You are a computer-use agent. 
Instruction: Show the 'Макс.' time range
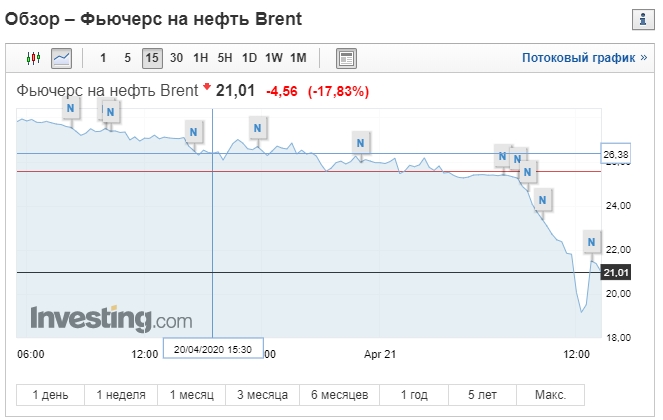(x=551, y=394)
